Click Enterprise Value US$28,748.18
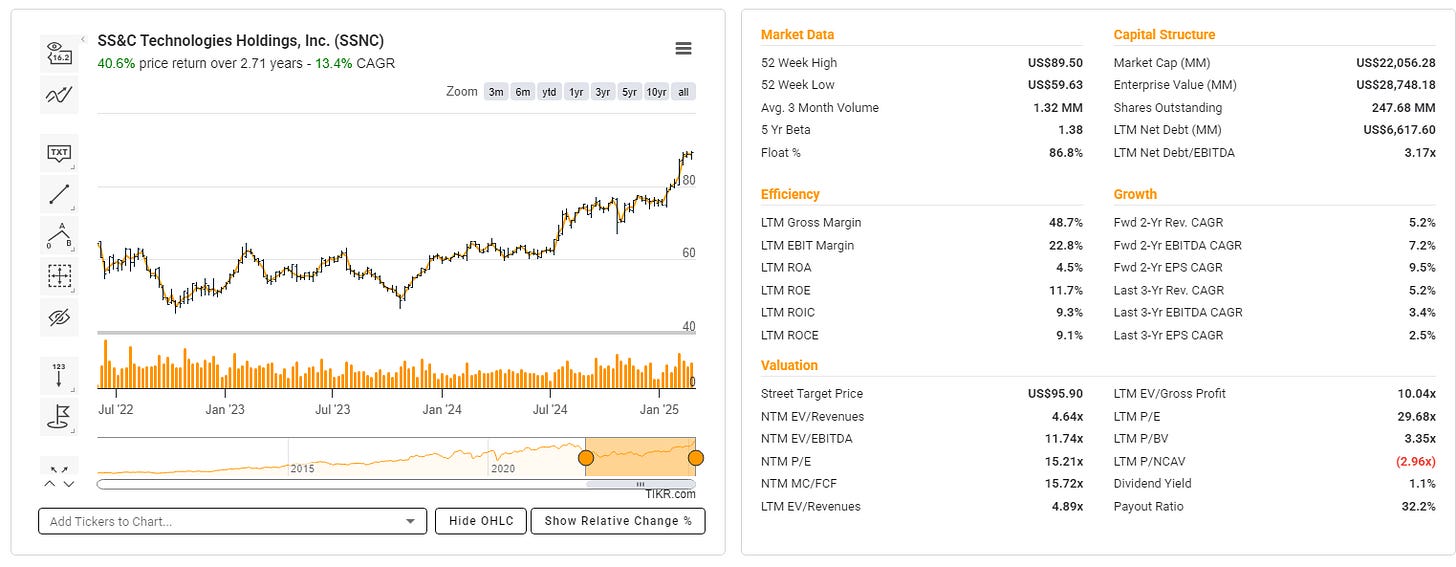 (1396, 85)
